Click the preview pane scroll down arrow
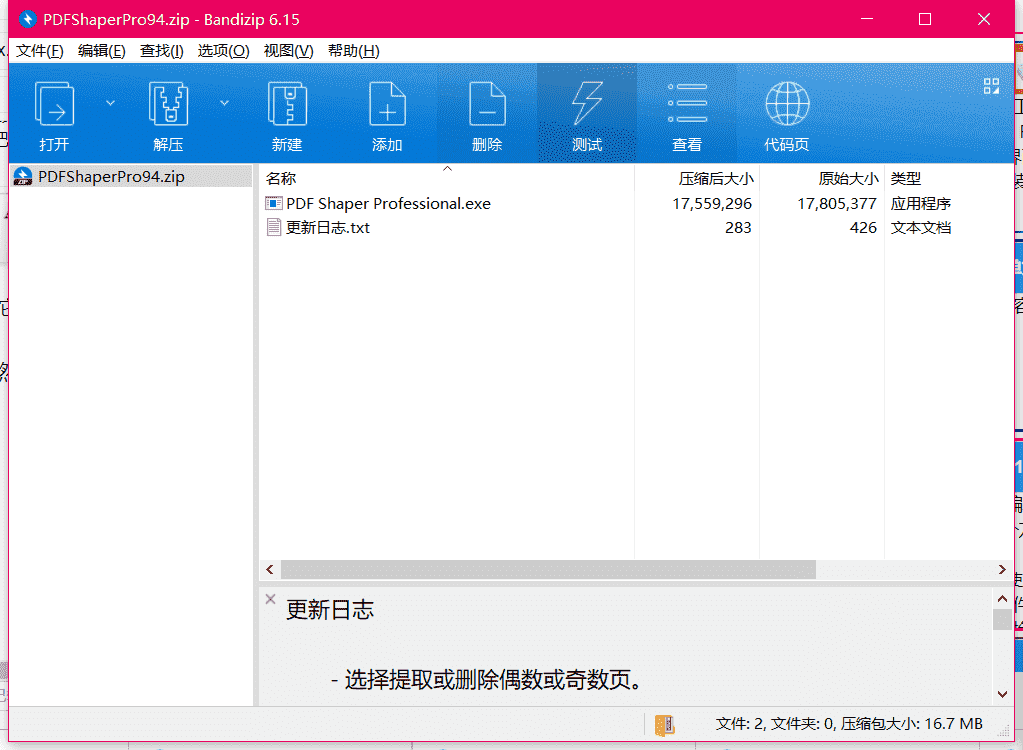The height and width of the screenshot is (750, 1023). pyautogui.click(x=1002, y=695)
